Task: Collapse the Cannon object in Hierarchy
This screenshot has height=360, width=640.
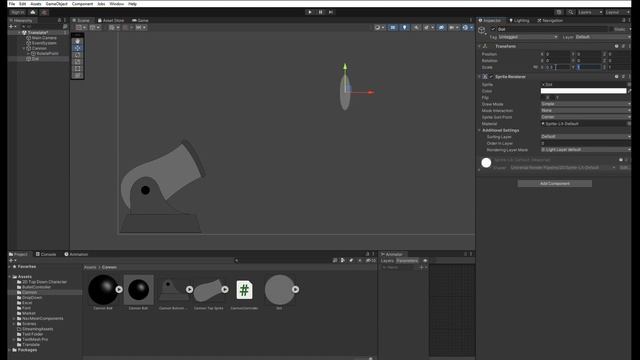Action: point(24,49)
